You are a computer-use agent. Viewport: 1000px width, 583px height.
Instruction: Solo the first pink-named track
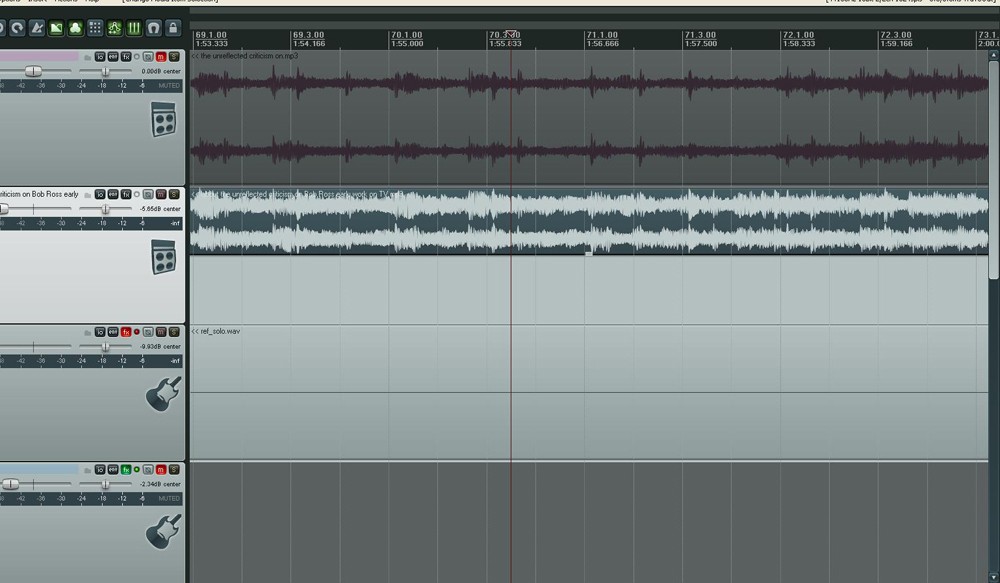pos(173,57)
